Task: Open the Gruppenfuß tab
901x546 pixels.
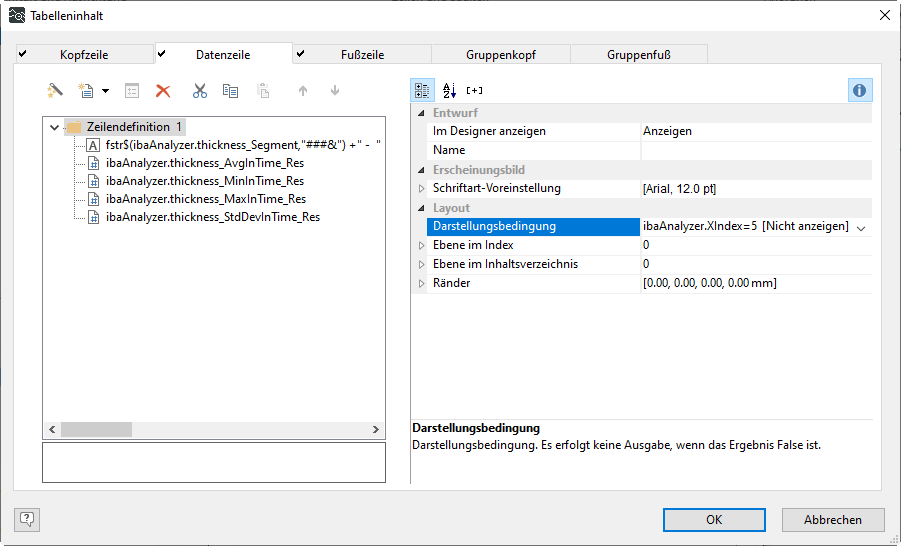Action: (x=638, y=55)
